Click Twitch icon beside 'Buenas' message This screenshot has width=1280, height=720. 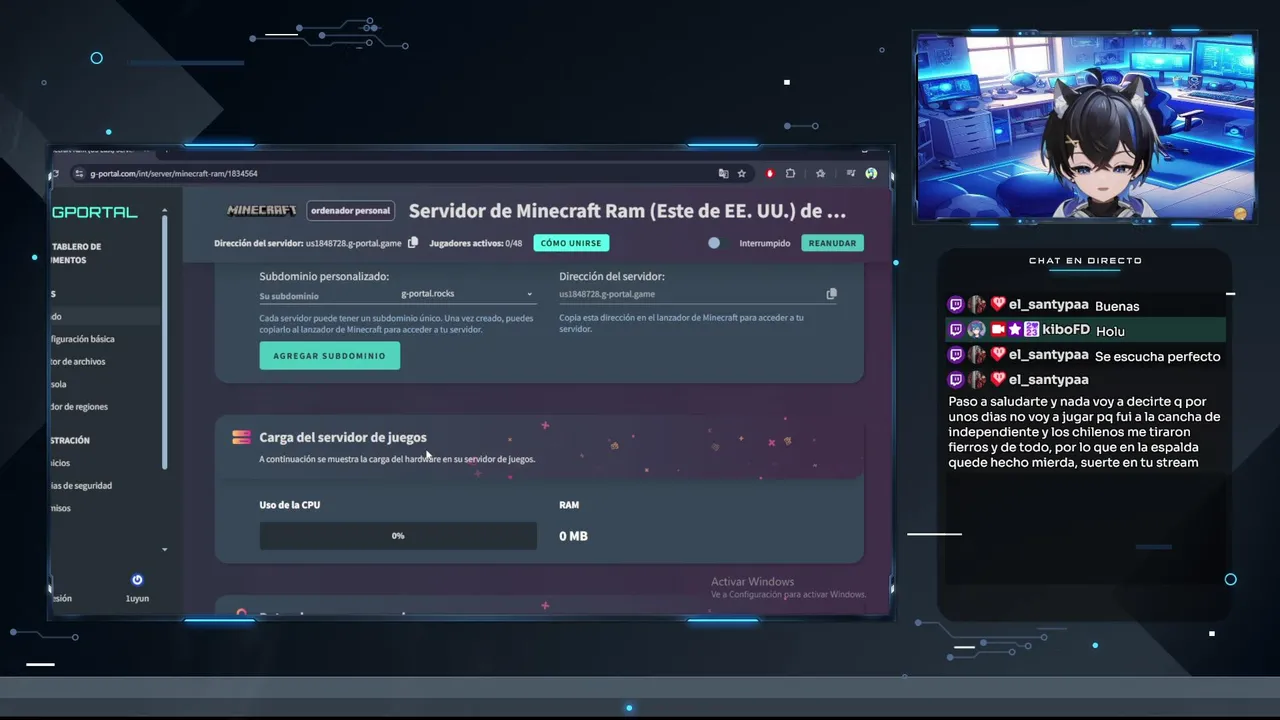[x=955, y=305]
